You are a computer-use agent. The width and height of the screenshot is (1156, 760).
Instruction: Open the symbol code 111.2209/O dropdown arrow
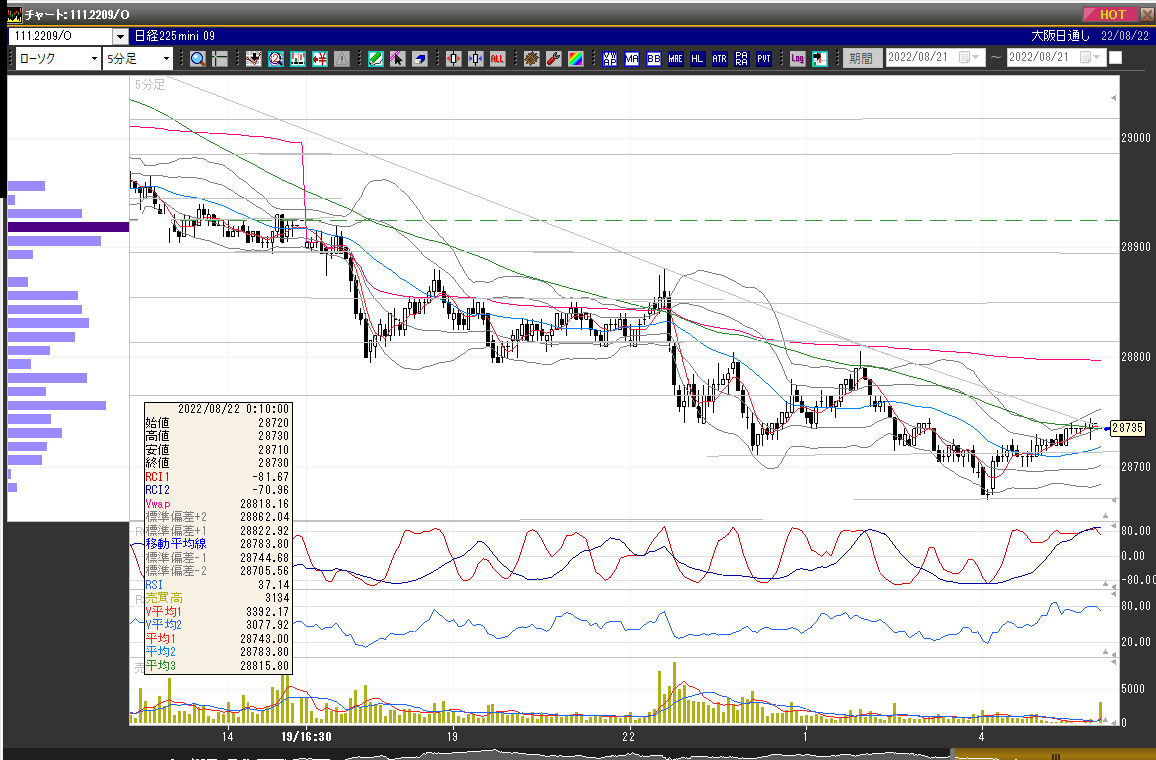[x=121, y=35]
